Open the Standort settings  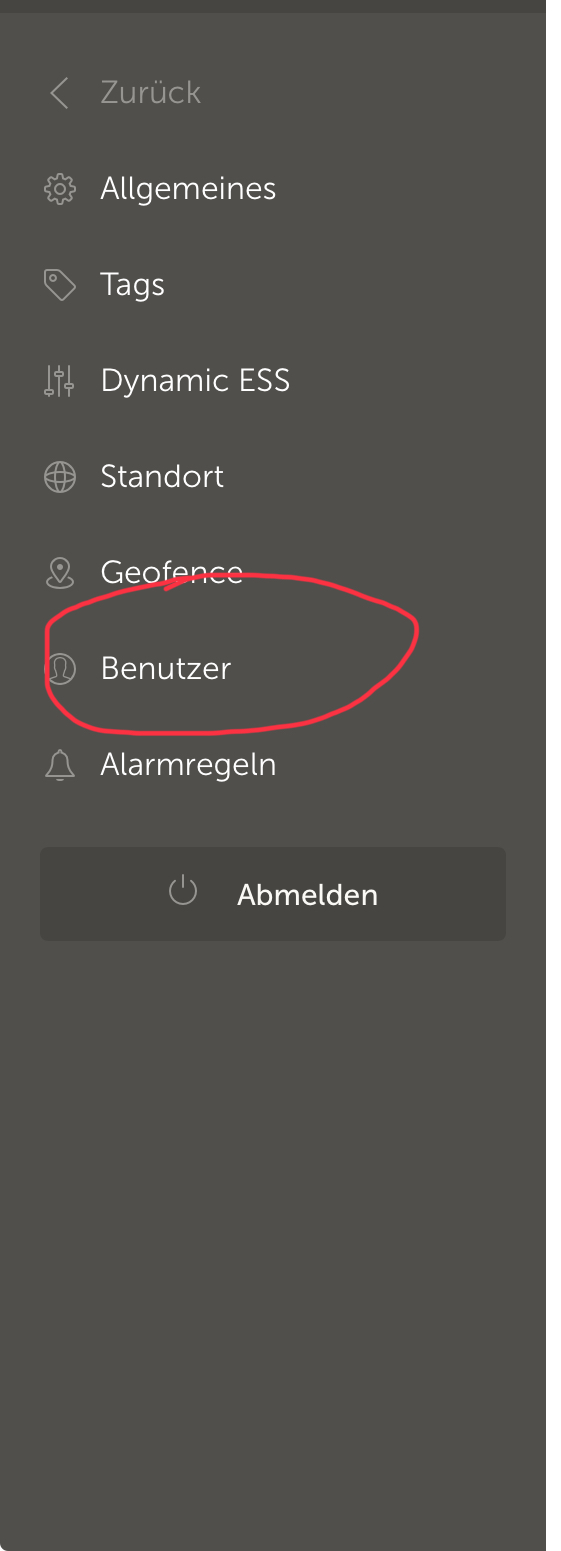point(162,477)
